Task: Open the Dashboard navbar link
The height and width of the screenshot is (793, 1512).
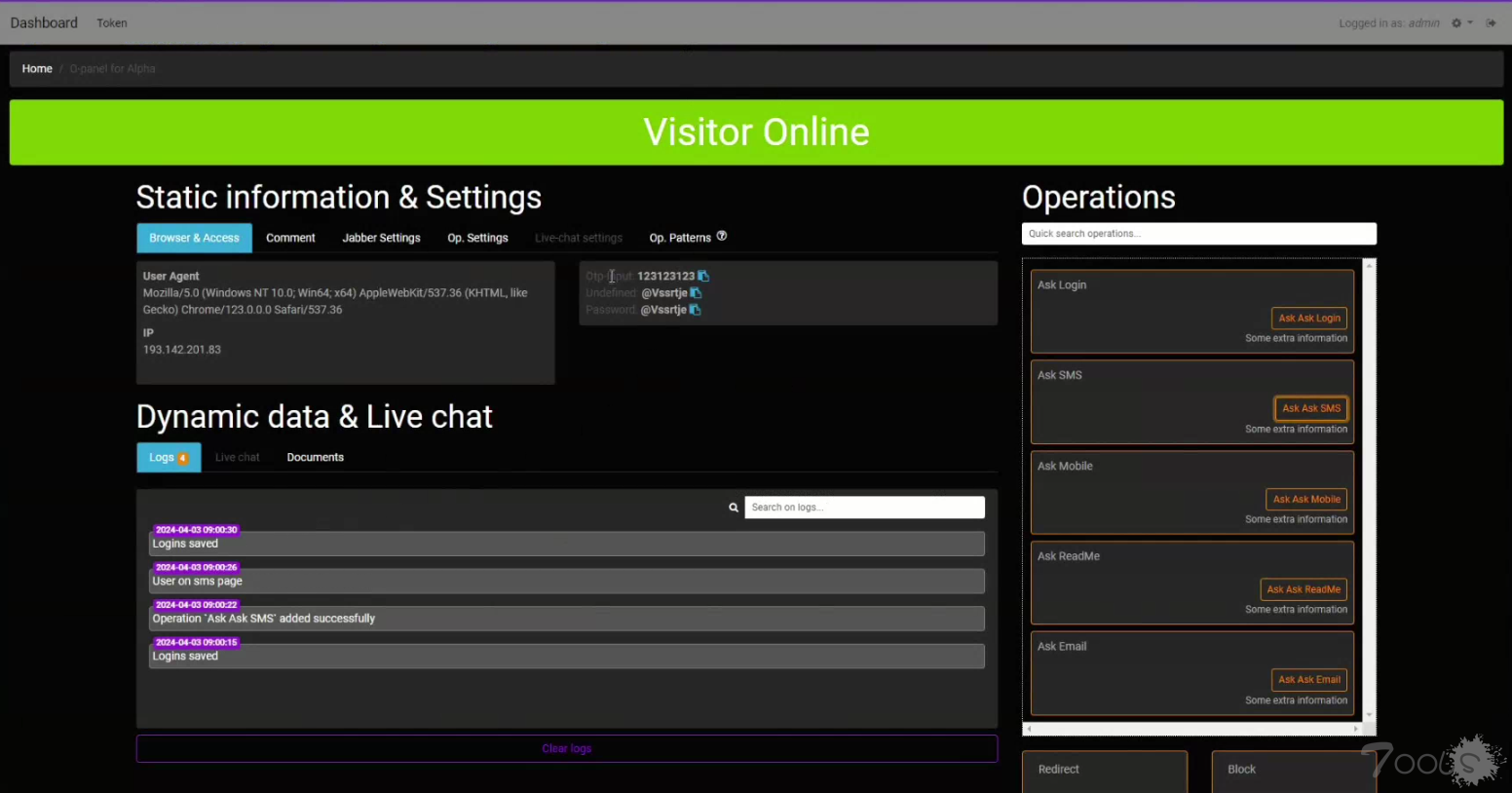Action: tap(44, 23)
